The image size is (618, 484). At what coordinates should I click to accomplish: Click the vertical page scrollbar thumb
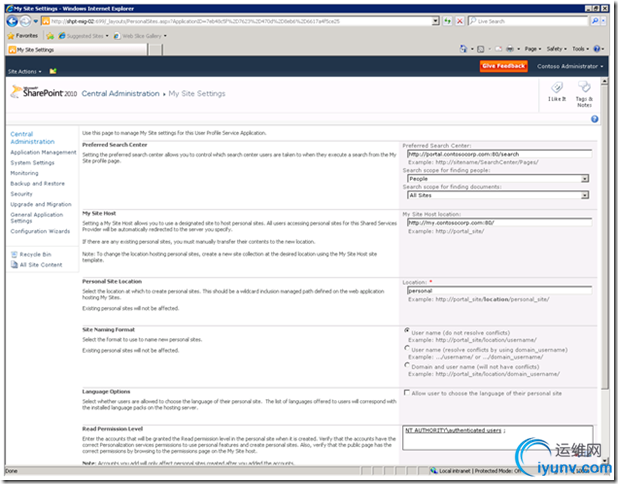(x=605, y=238)
